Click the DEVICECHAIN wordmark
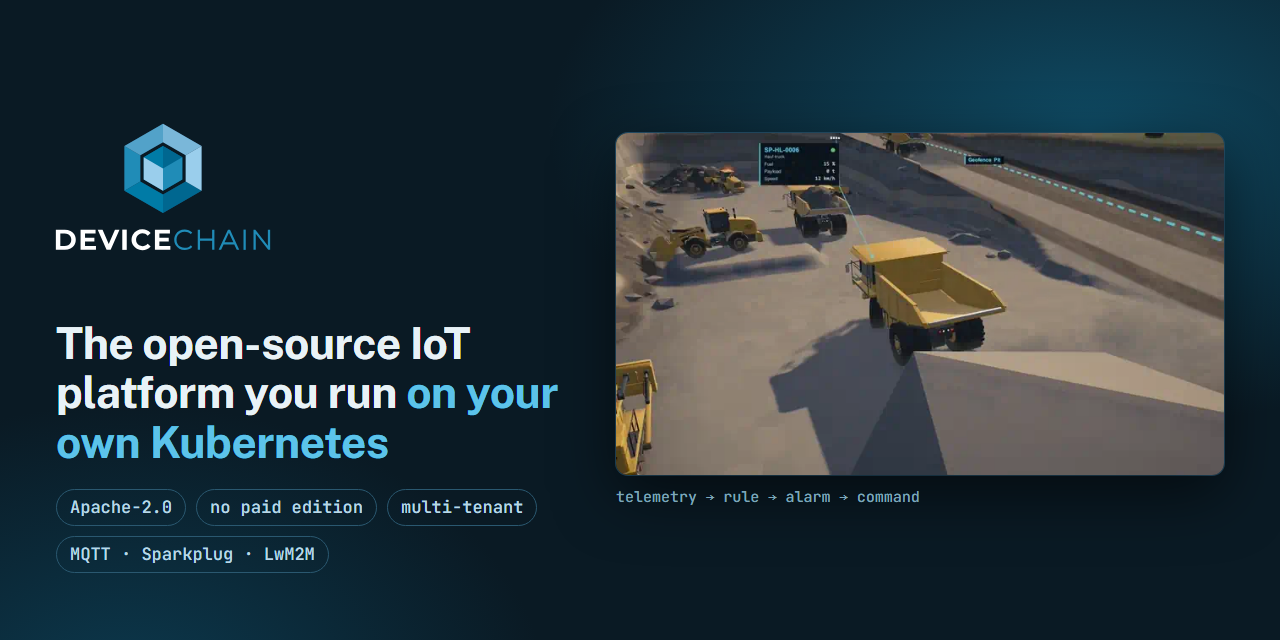Viewport: 1280px width, 640px height. click(163, 240)
